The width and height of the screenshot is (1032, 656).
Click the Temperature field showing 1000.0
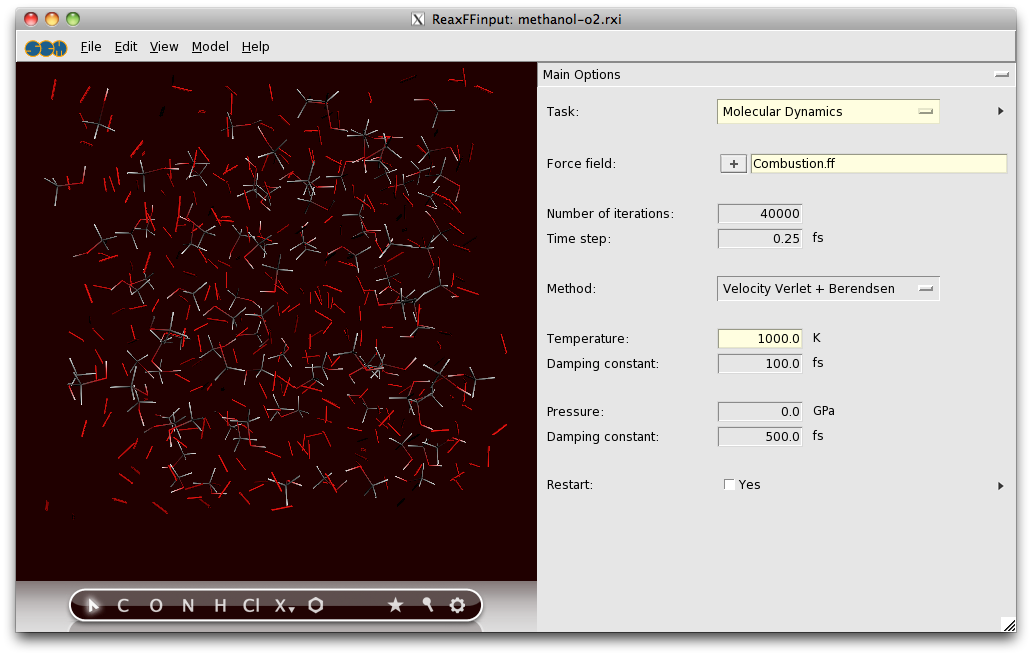(760, 339)
